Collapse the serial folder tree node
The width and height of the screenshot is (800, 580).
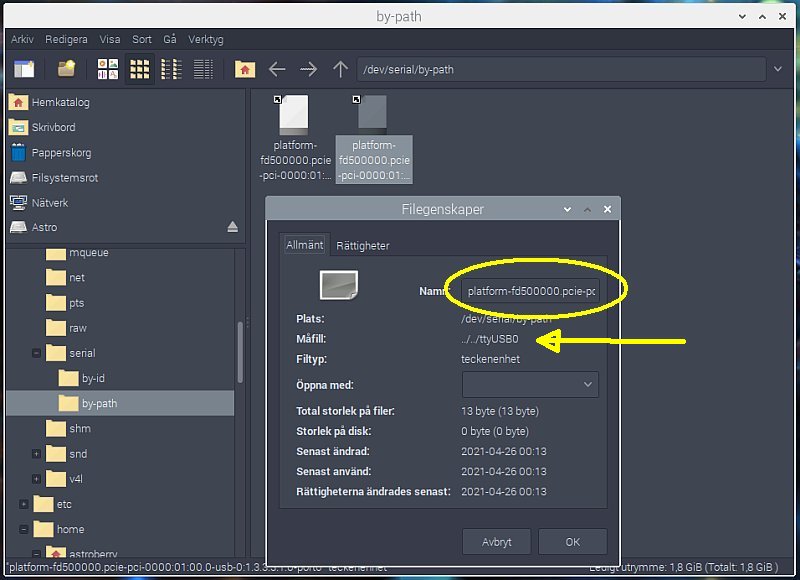[x=36, y=353]
